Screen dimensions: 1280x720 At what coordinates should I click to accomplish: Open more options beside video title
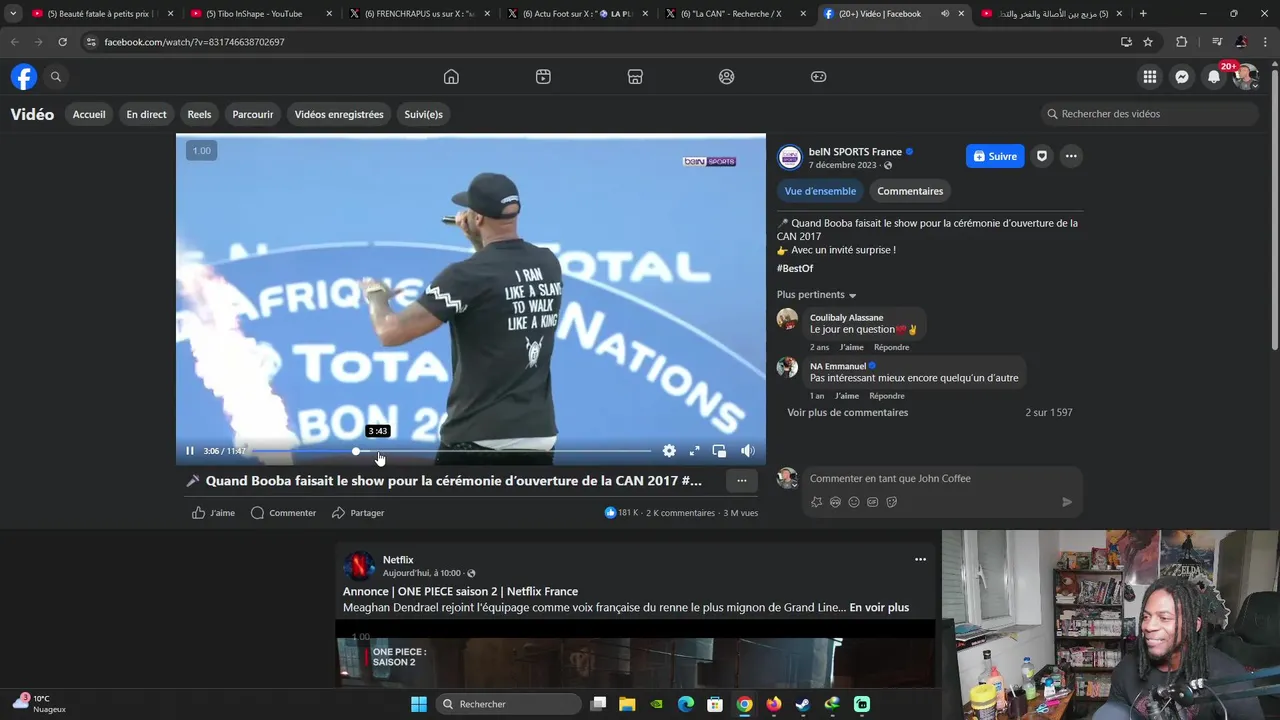pos(741,481)
